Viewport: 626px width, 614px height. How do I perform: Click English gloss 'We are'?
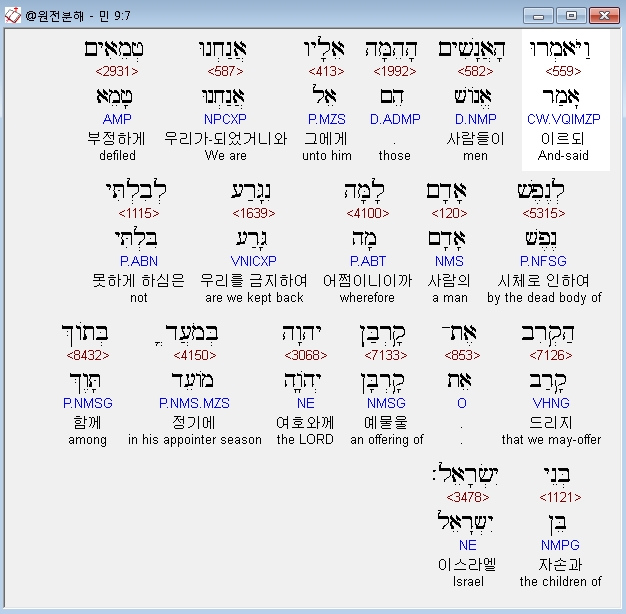(x=226, y=155)
